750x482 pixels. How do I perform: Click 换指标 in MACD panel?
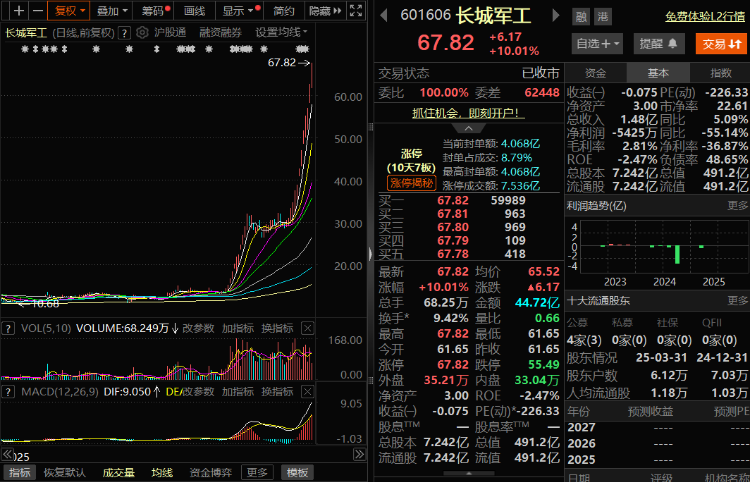277,392
